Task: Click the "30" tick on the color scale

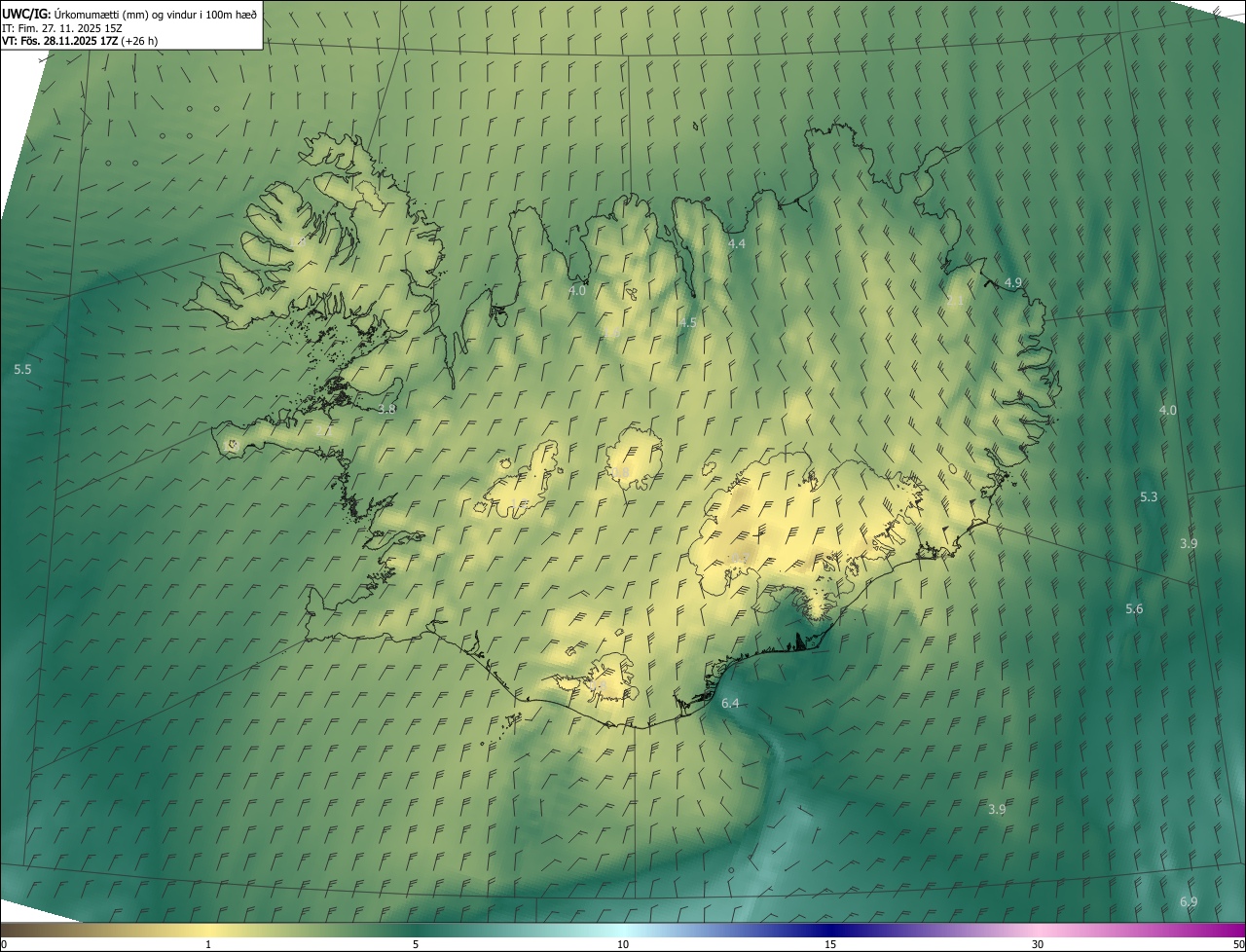Action: pyautogui.click(x=1038, y=944)
